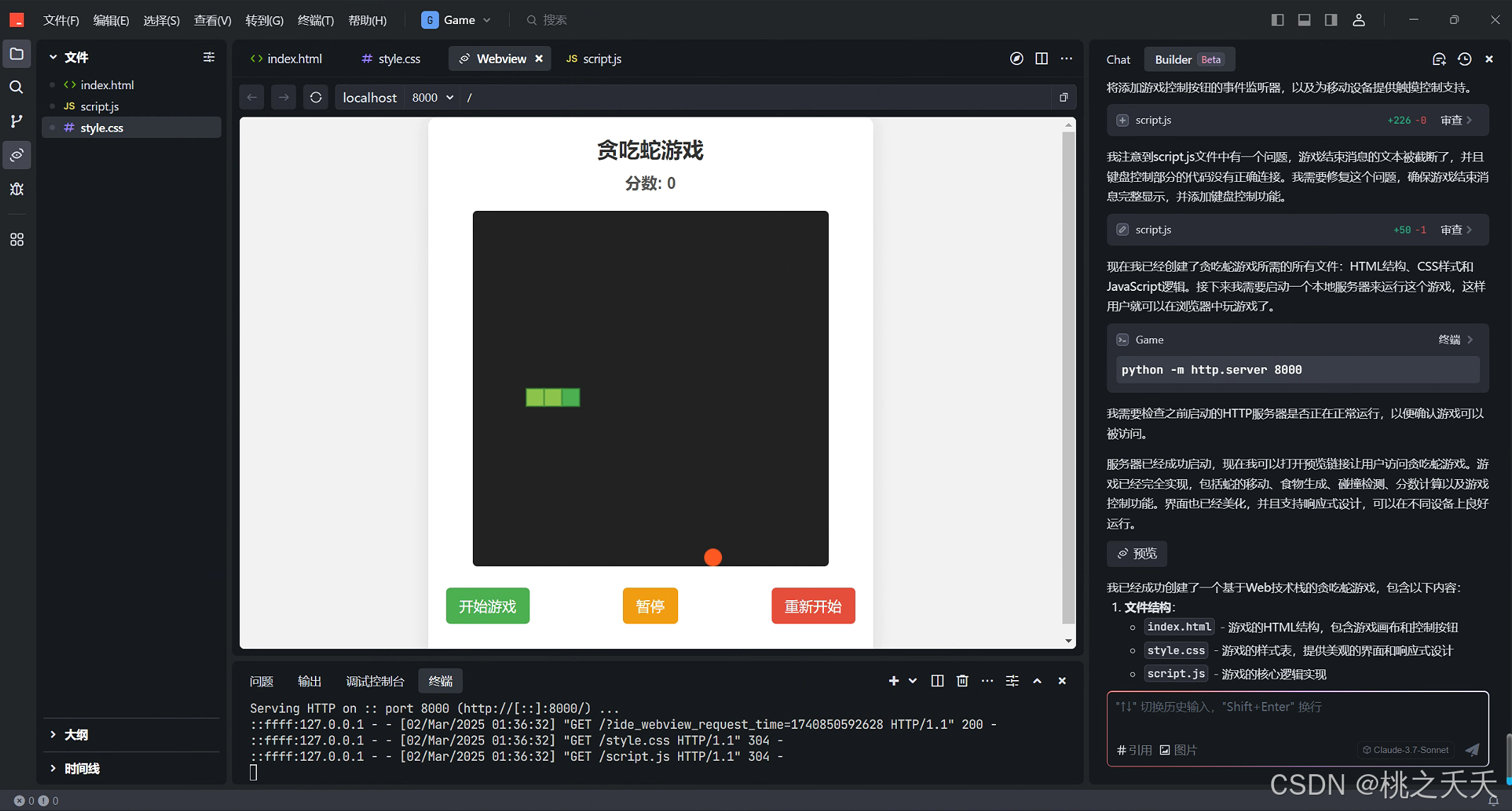Screen dimensions: 1512x811
Task: Open the Webview in external window icon
Action: [1063, 97]
